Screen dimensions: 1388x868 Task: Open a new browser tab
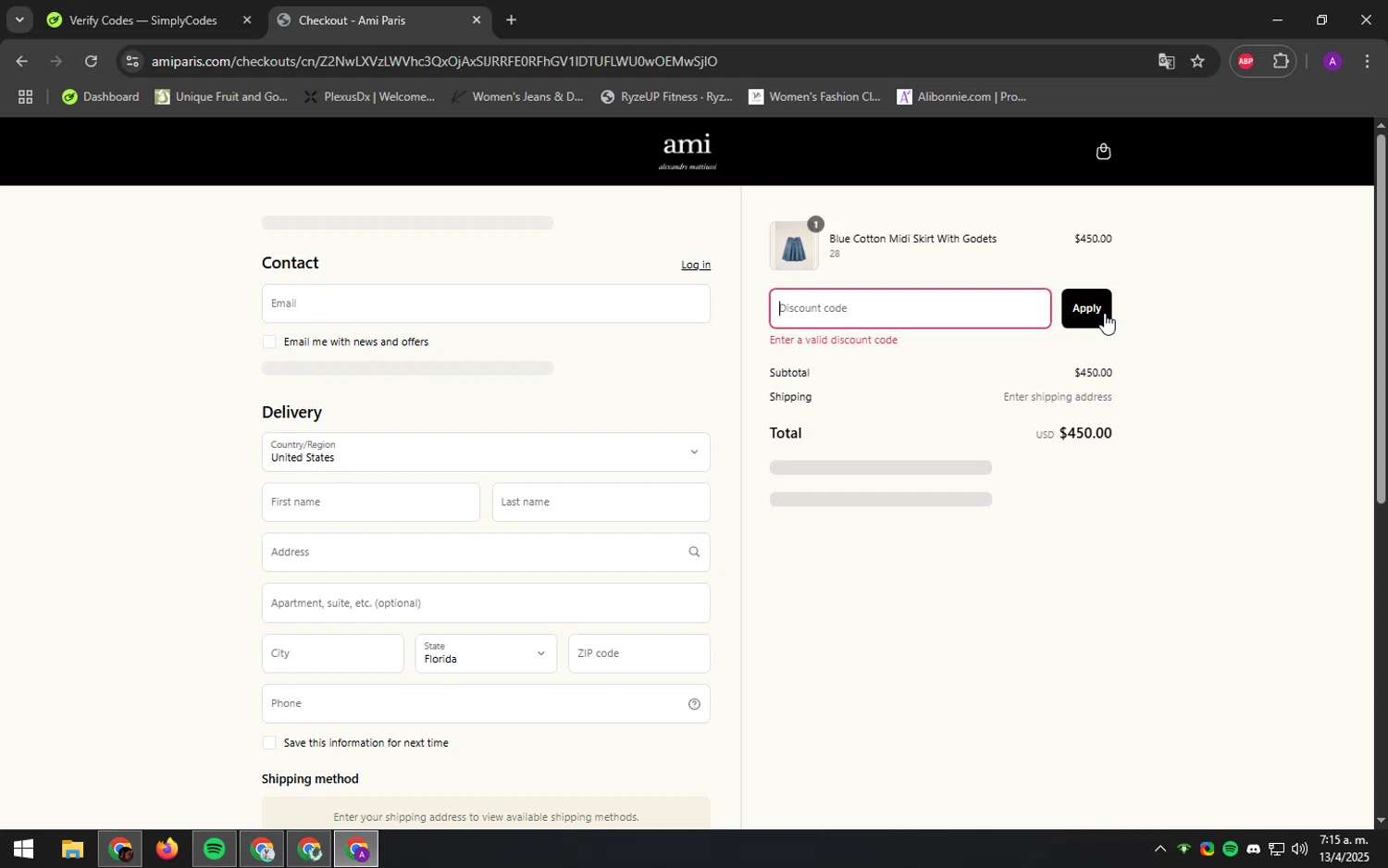[511, 19]
